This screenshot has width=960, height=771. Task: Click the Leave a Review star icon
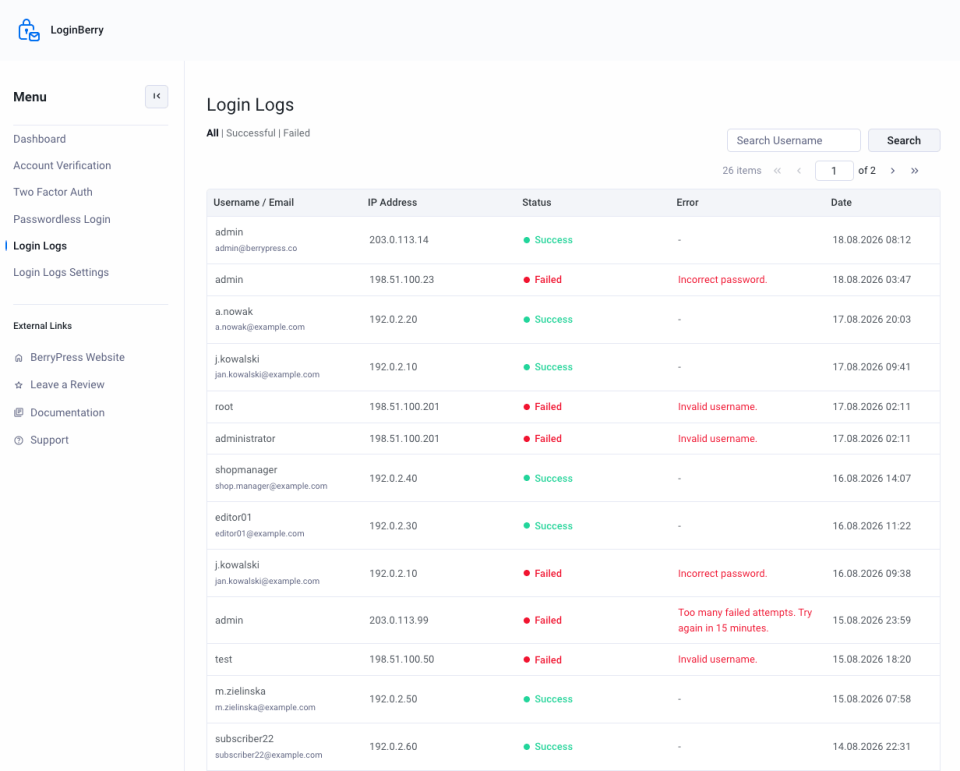[18, 385]
